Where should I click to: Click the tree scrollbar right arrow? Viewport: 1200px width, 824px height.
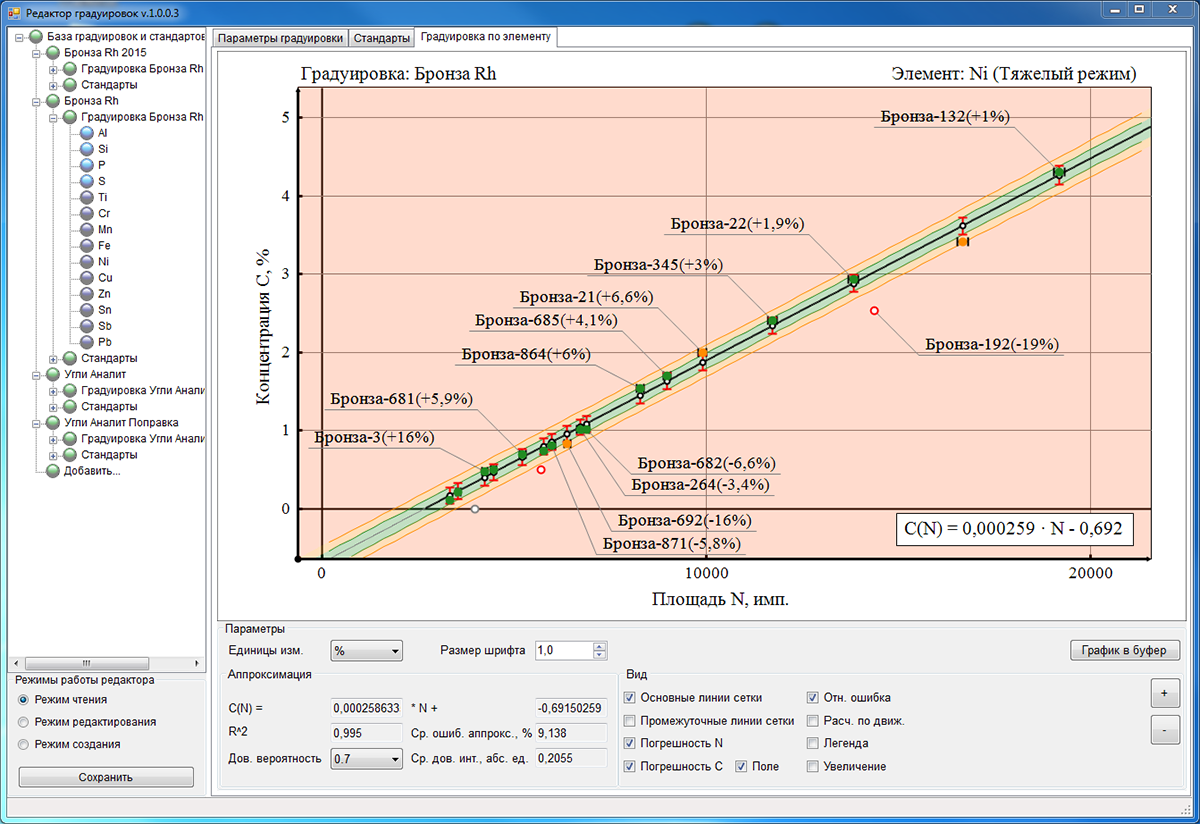[x=198, y=663]
